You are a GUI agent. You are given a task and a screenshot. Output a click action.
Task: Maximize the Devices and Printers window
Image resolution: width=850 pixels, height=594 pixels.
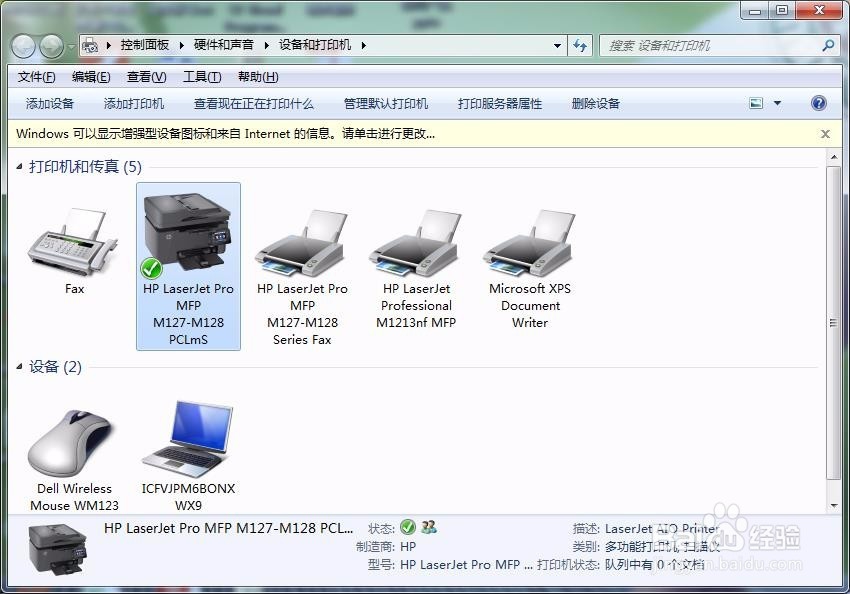[782, 10]
